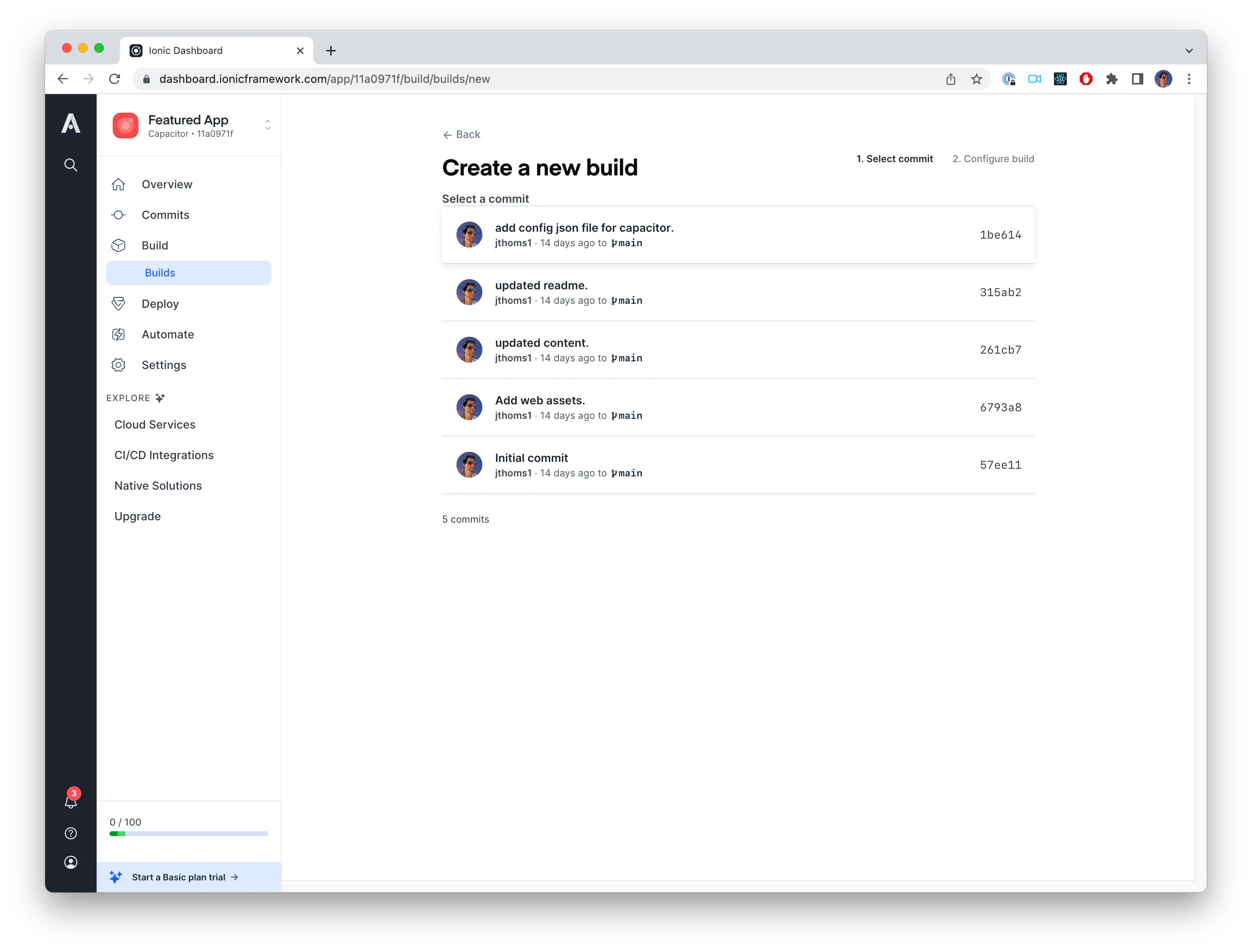
Task: Open the user account icon in sidebar
Action: [x=70, y=862]
